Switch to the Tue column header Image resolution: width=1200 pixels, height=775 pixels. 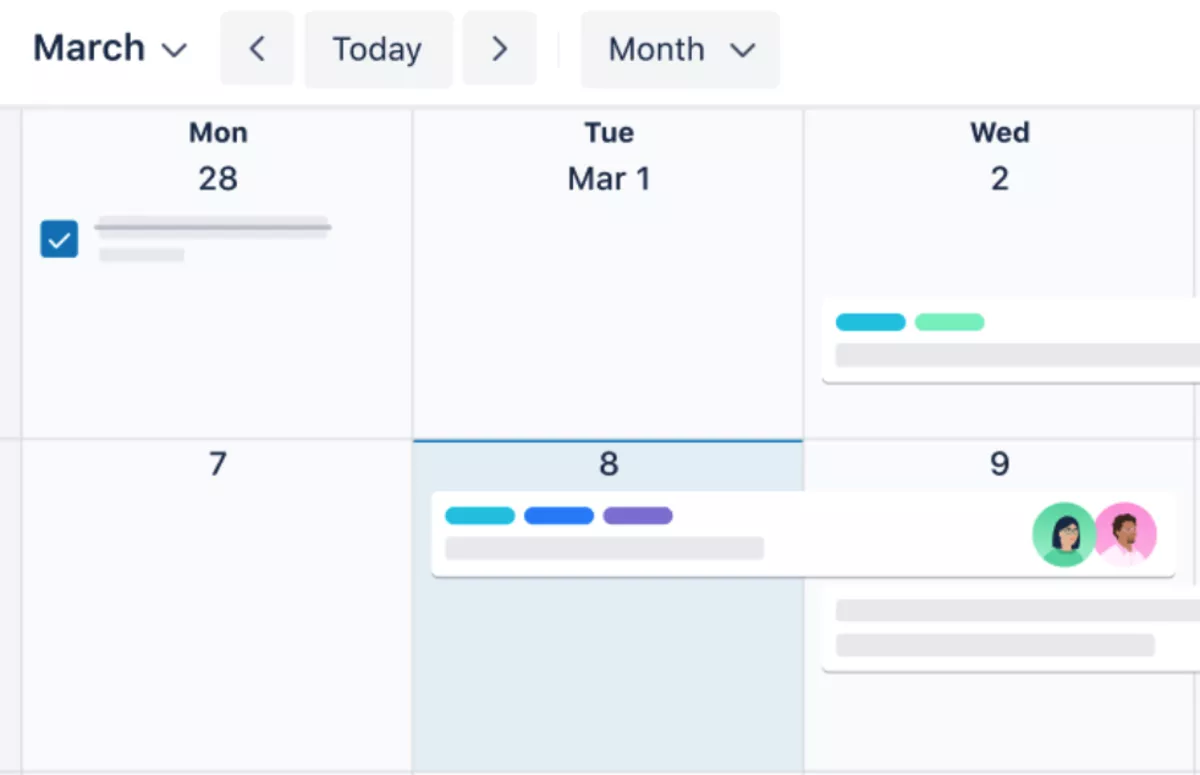pyautogui.click(x=608, y=132)
